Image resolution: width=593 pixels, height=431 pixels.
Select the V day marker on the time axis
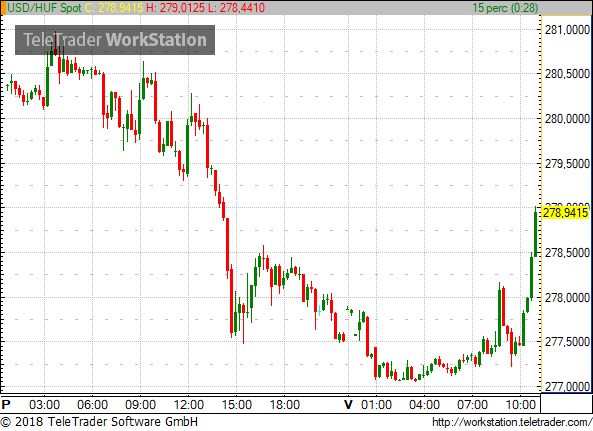348,405
